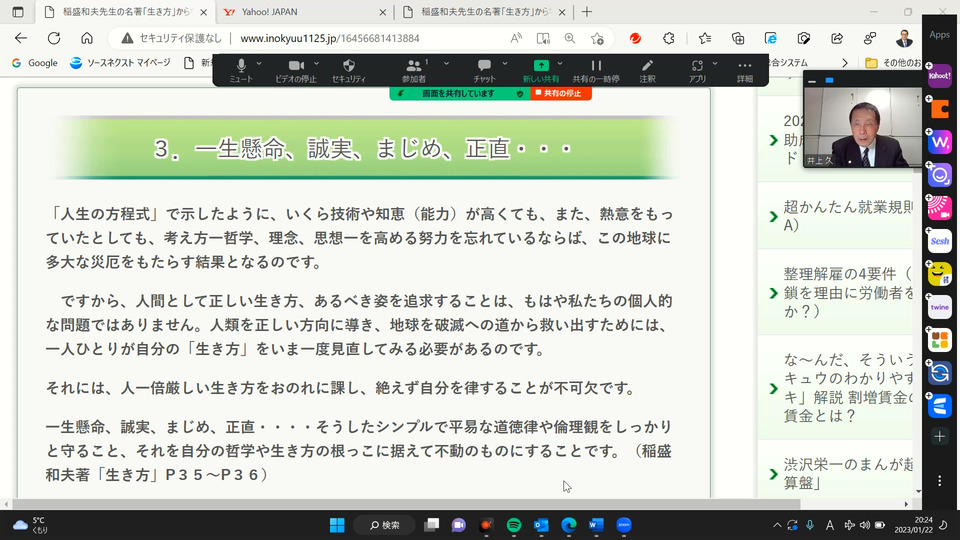Open the share page icon
This screenshot has width=960, height=540.
[x=837, y=38]
